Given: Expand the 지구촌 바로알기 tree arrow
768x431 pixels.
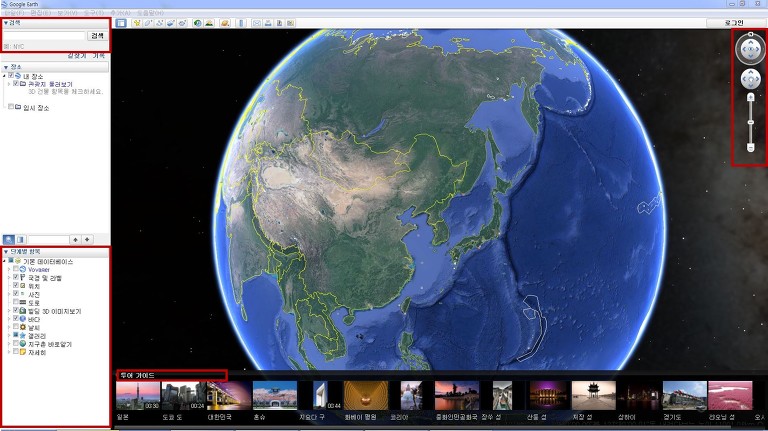Looking at the screenshot, I should click(9, 344).
